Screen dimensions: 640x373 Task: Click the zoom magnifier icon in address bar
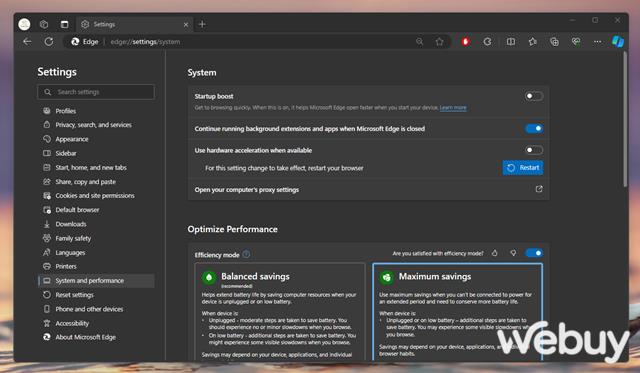419,42
